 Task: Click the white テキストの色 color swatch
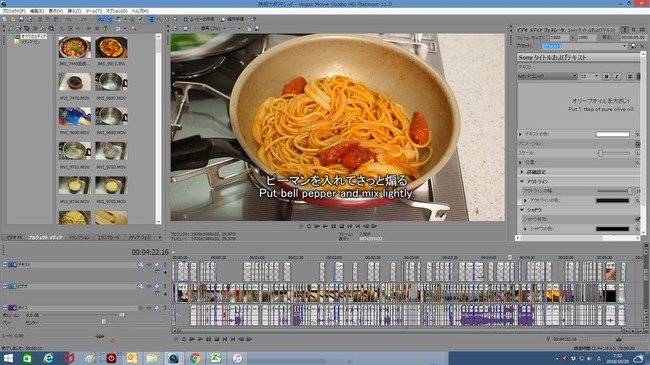(613, 134)
